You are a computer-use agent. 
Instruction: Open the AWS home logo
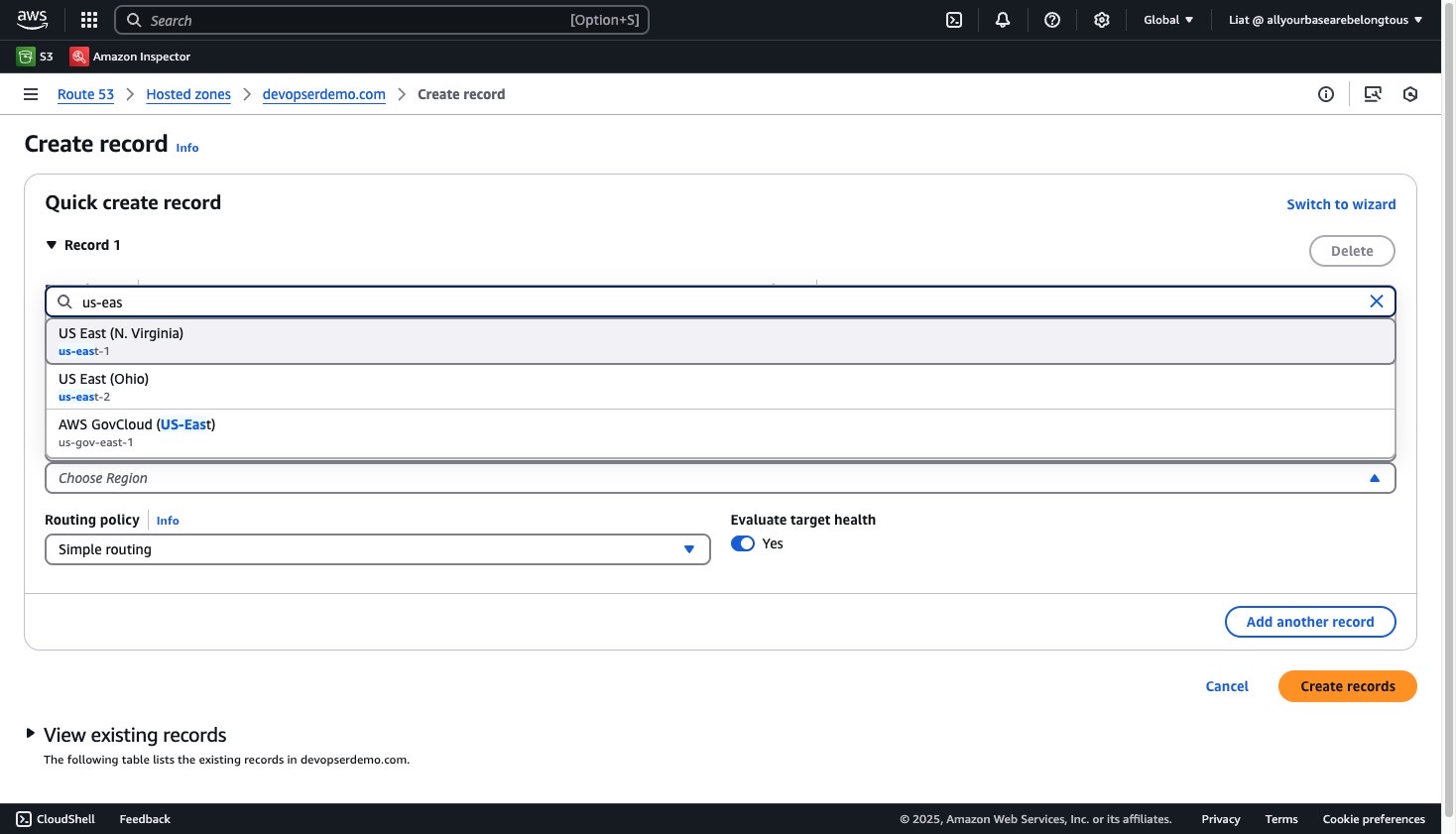[x=32, y=20]
